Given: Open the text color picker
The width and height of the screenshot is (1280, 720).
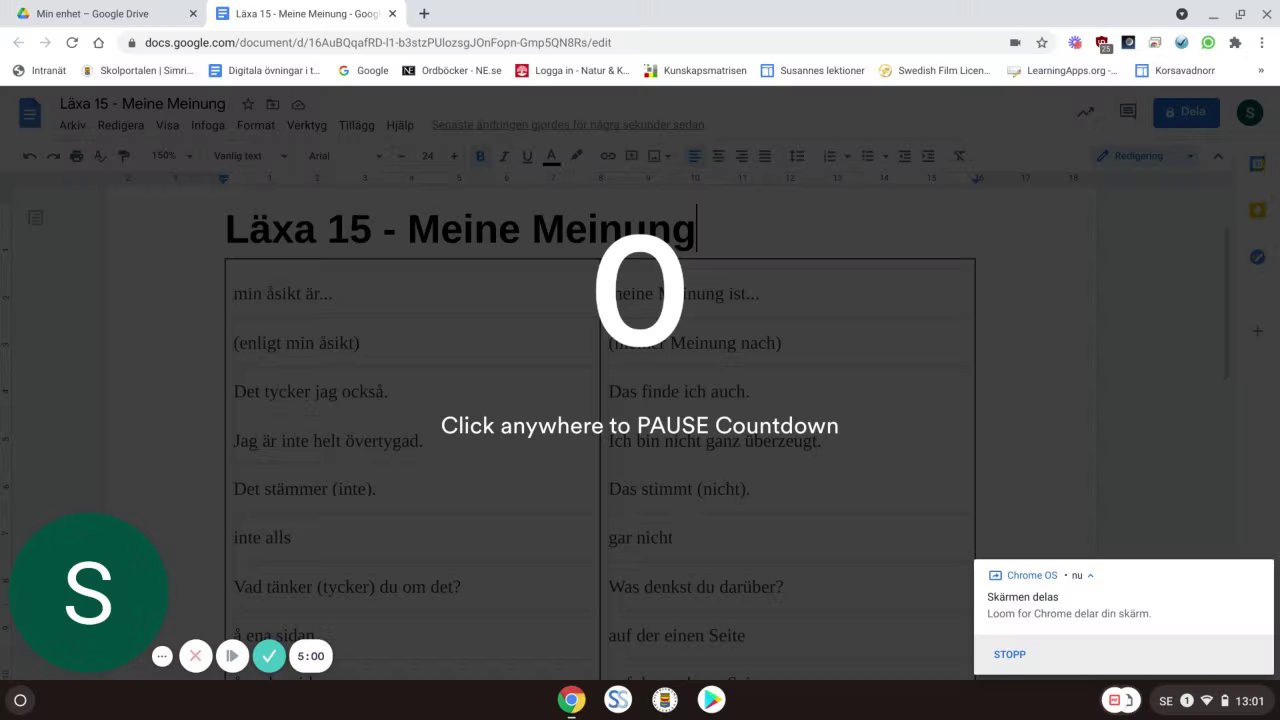Looking at the screenshot, I should 551,156.
